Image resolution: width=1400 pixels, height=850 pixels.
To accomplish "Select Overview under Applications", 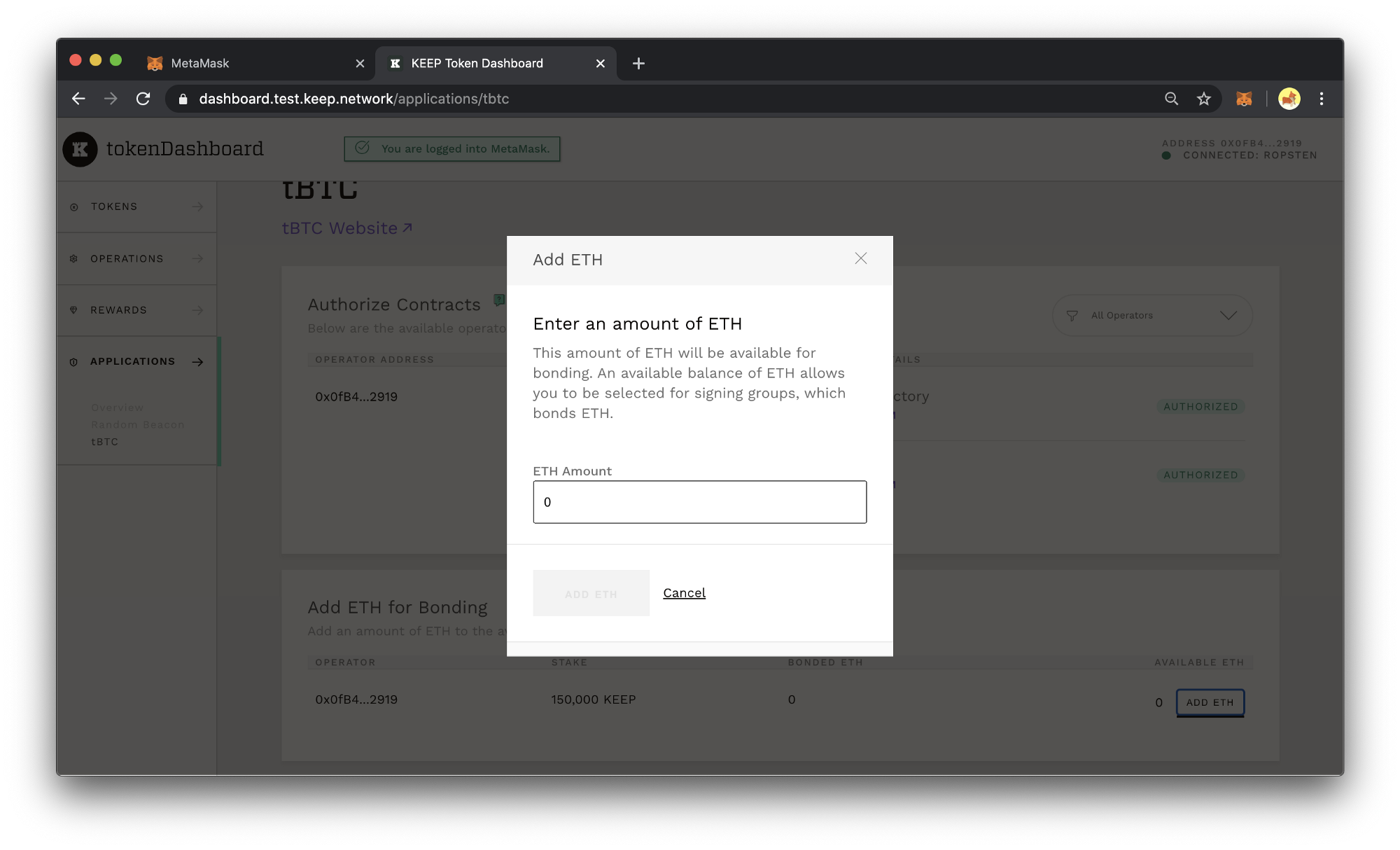I will coord(117,407).
